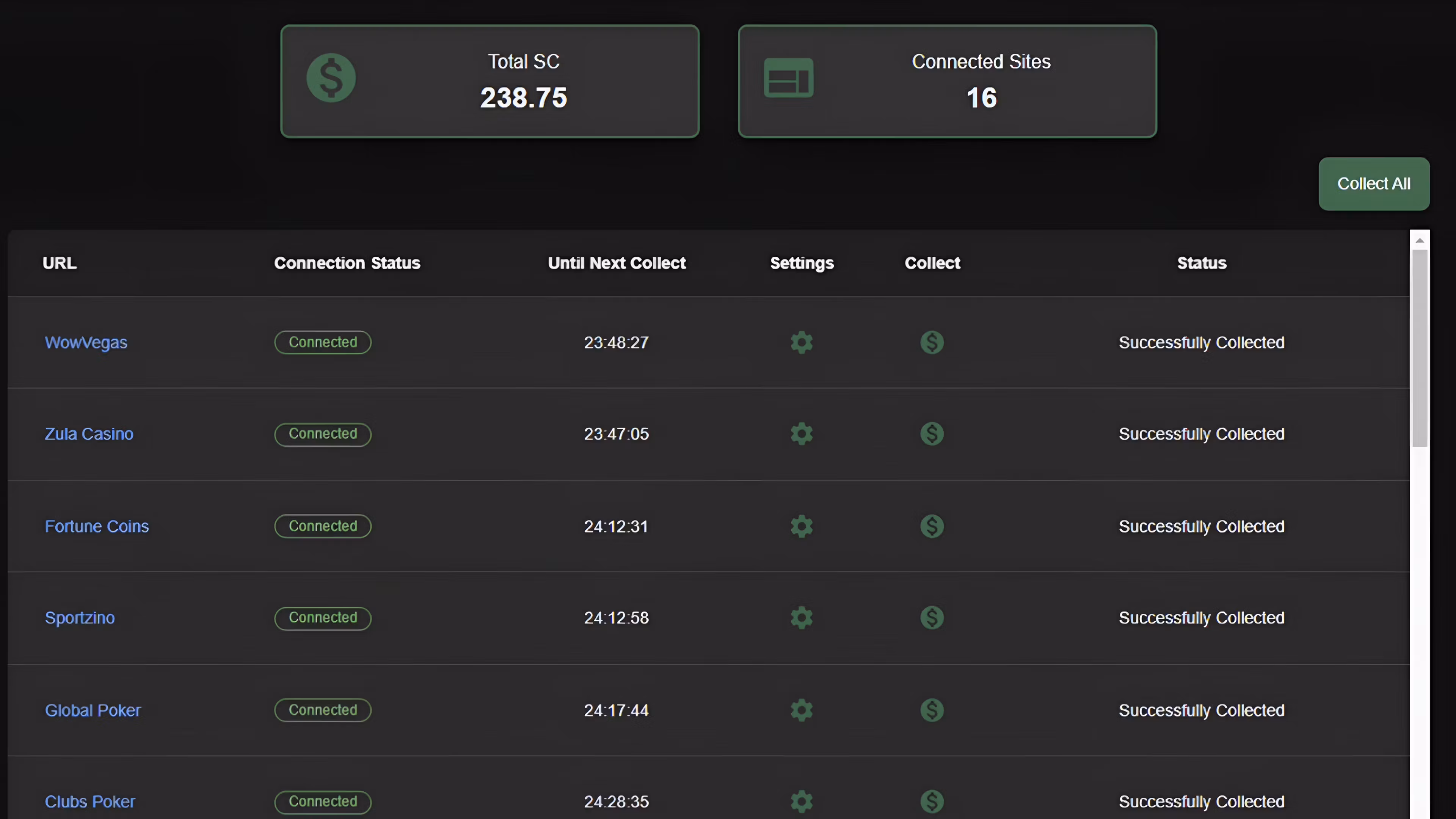This screenshot has height=819, width=1456.
Task: Open Global Poker settings gear
Action: click(801, 710)
